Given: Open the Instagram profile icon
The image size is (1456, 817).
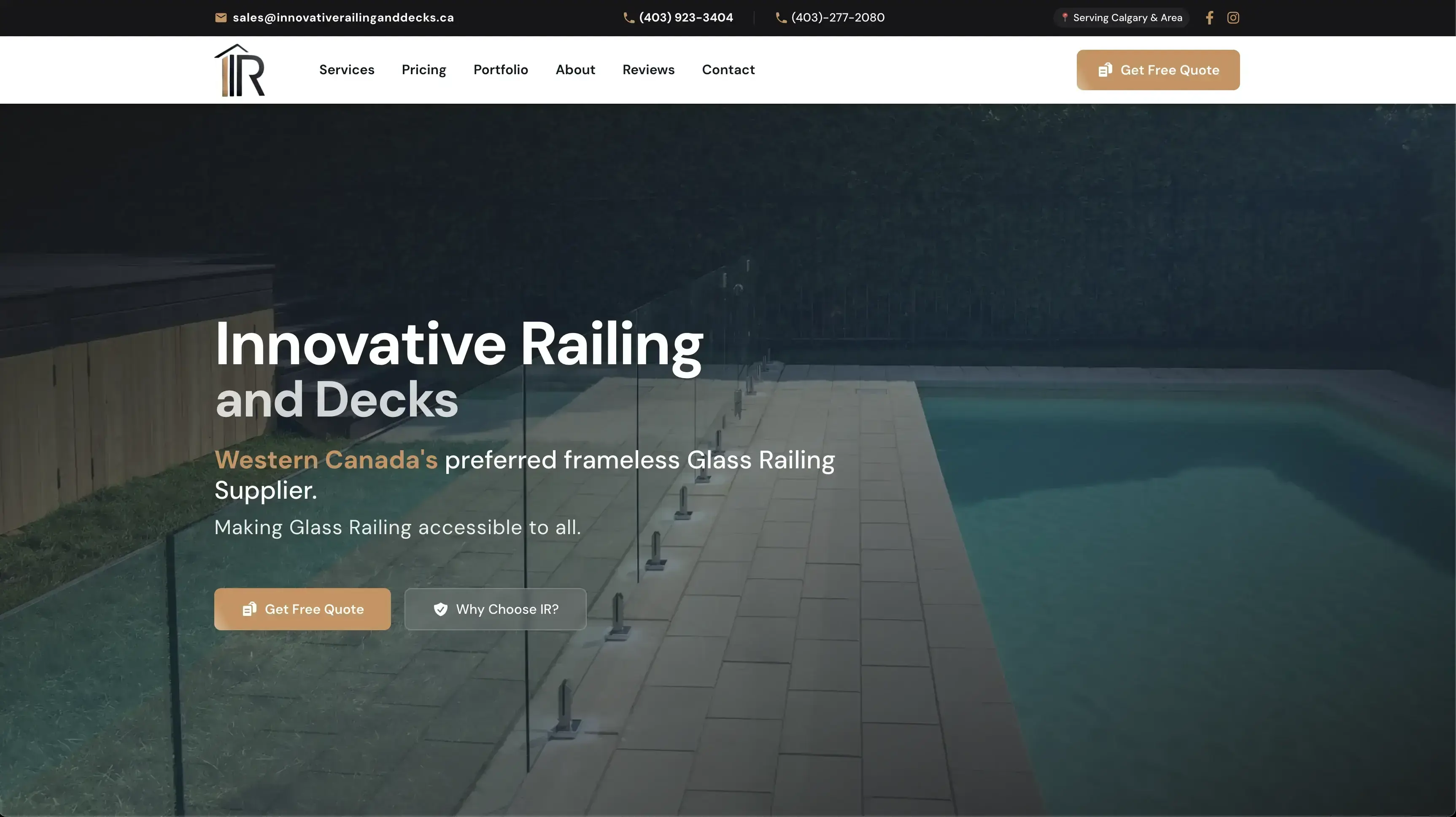Looking at the screenshot, I should [1233, 18].
